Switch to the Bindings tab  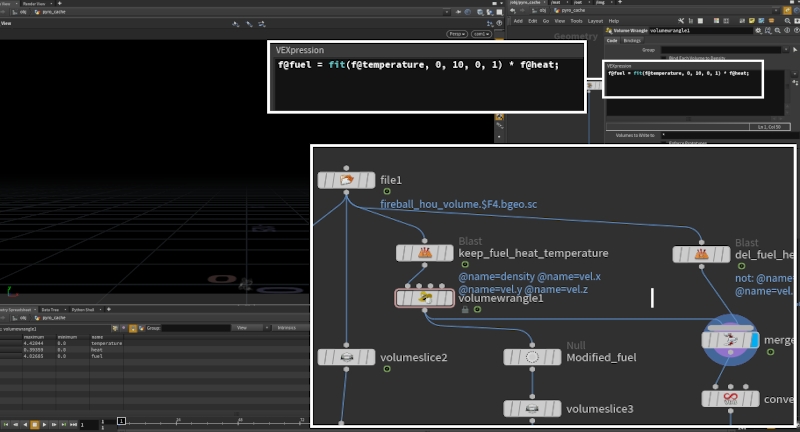[x=632, y=40]
